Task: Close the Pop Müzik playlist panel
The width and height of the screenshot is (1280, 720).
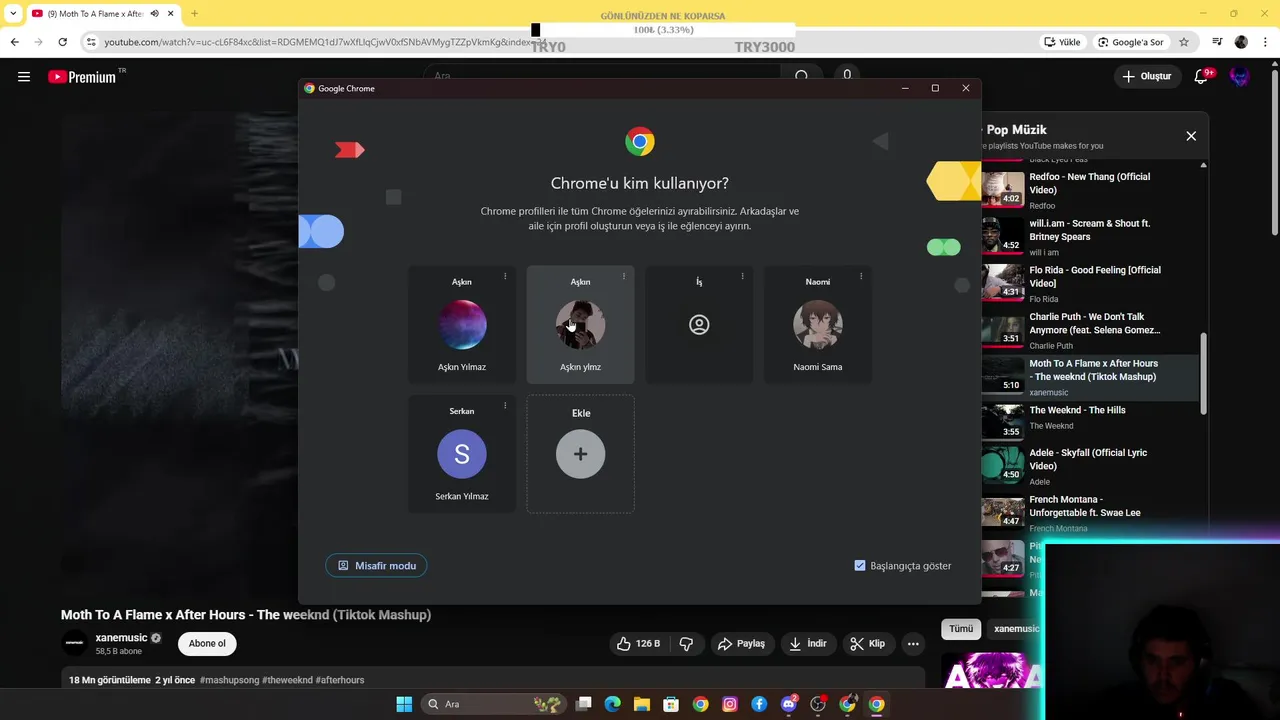Action: 1191,136
